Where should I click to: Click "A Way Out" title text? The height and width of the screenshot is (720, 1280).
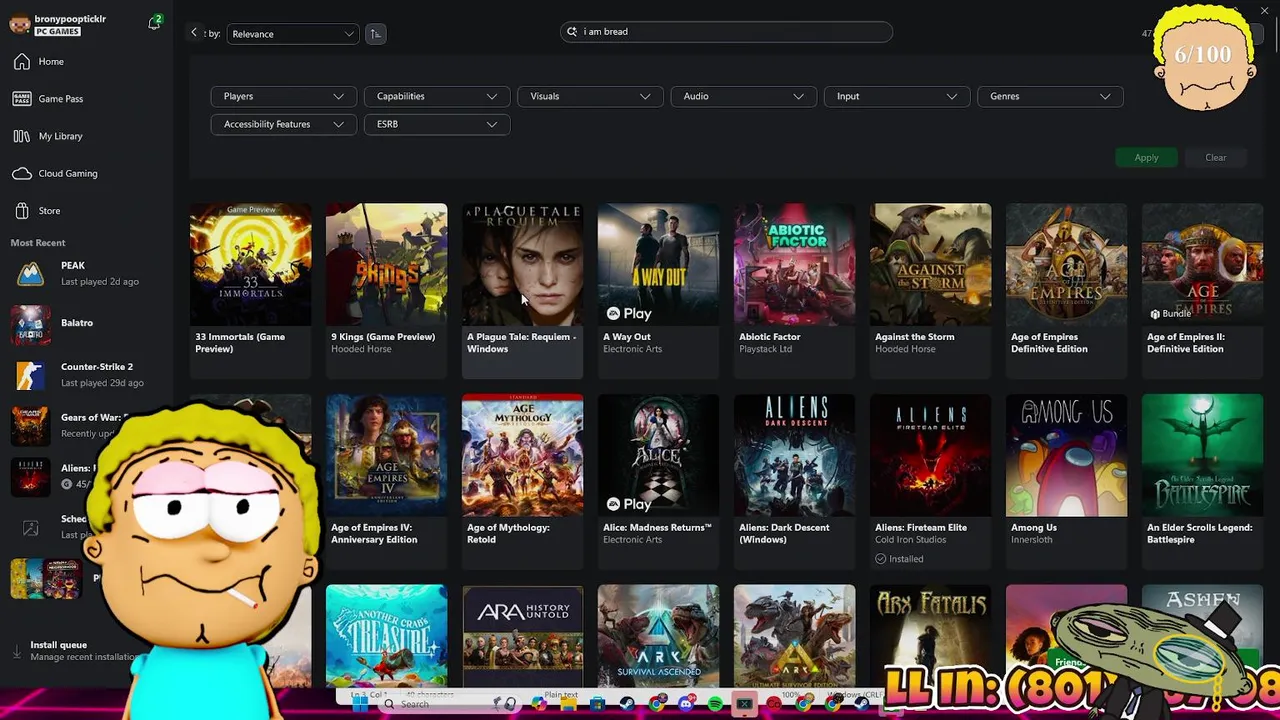click(627, 337)
